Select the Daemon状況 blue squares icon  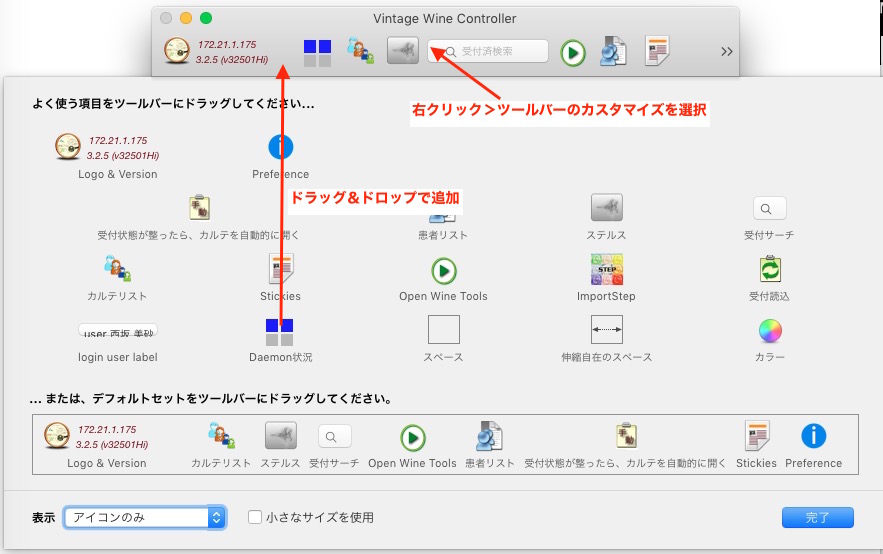(x=280, y=332)
